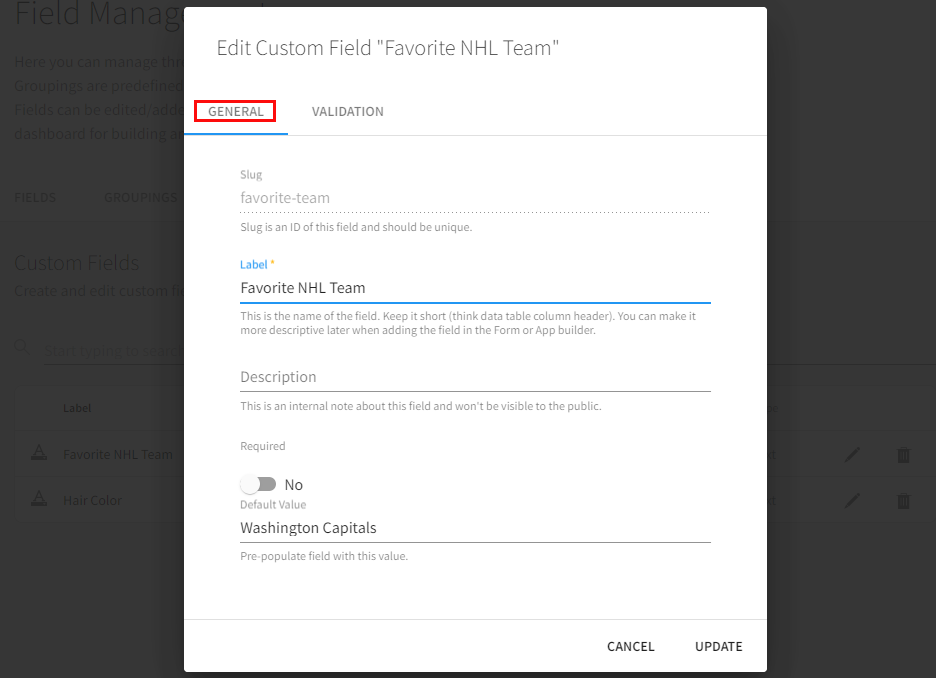
Task: Select the General tab
Action: pos(236,112)
